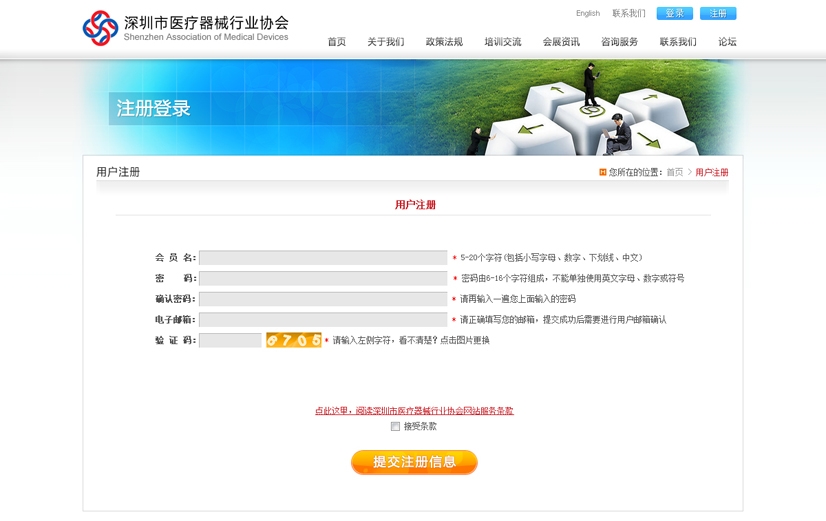Go to 培训交流 navigation item
Screen dimensions: 826x521
tap(502, 42)
